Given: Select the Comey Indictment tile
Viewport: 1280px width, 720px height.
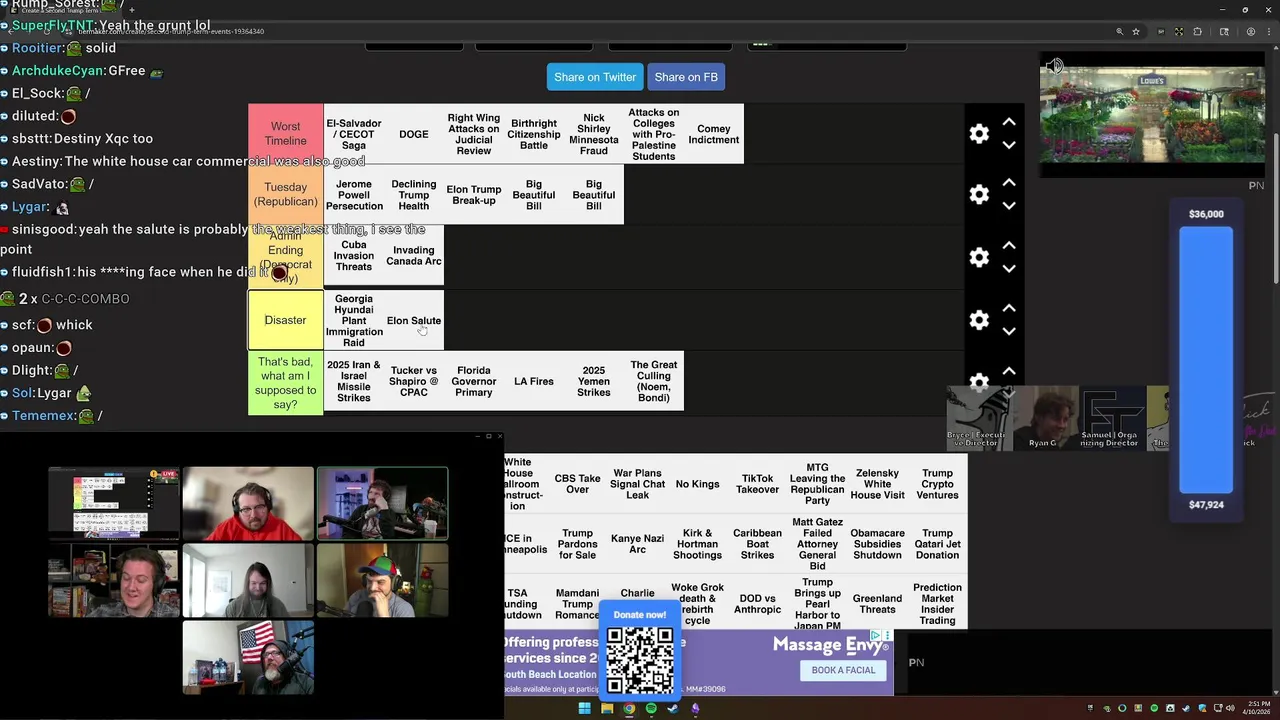Looking at the screenshot, I should pos(714,134).
